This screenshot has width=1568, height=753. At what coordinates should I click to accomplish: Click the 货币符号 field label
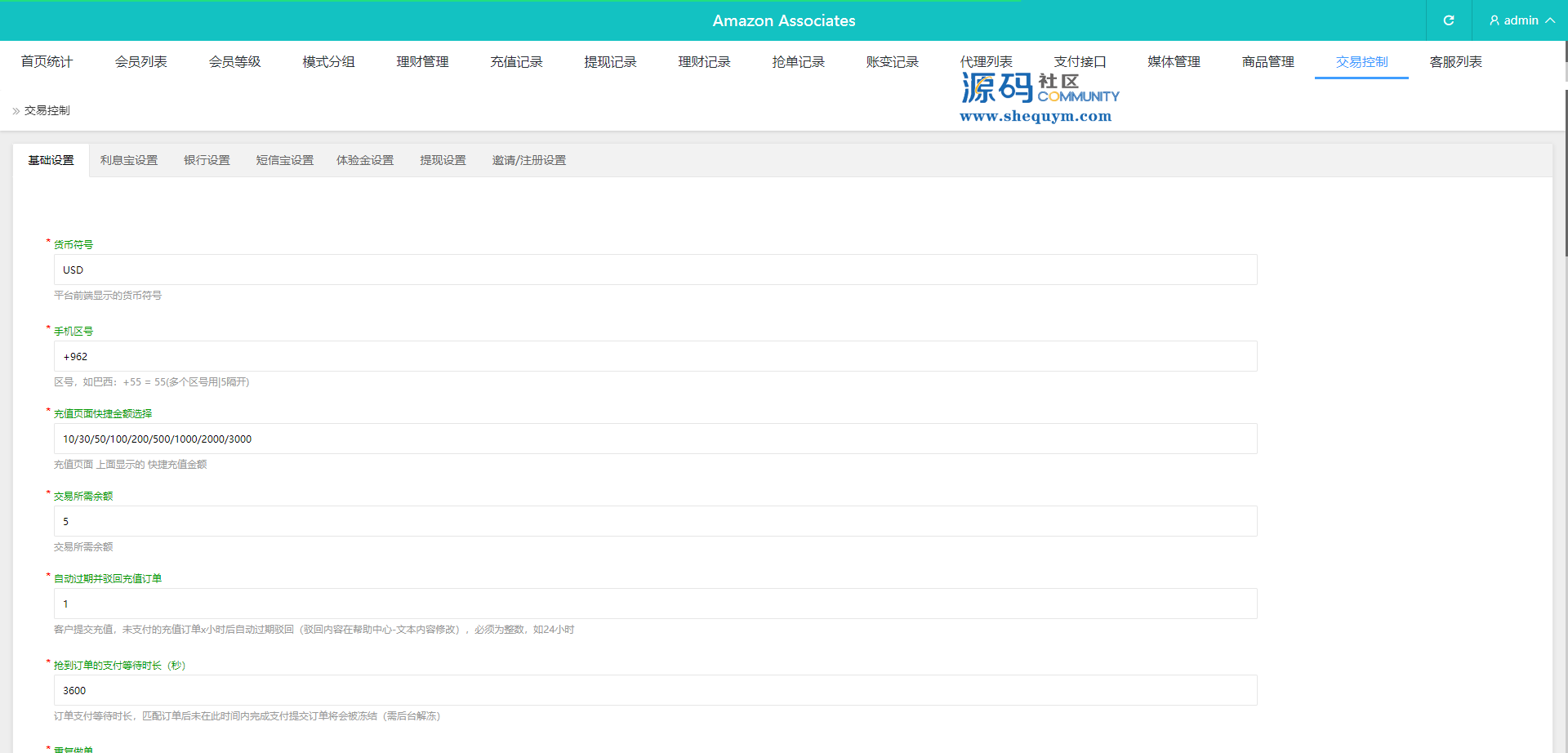pos(73,245)
